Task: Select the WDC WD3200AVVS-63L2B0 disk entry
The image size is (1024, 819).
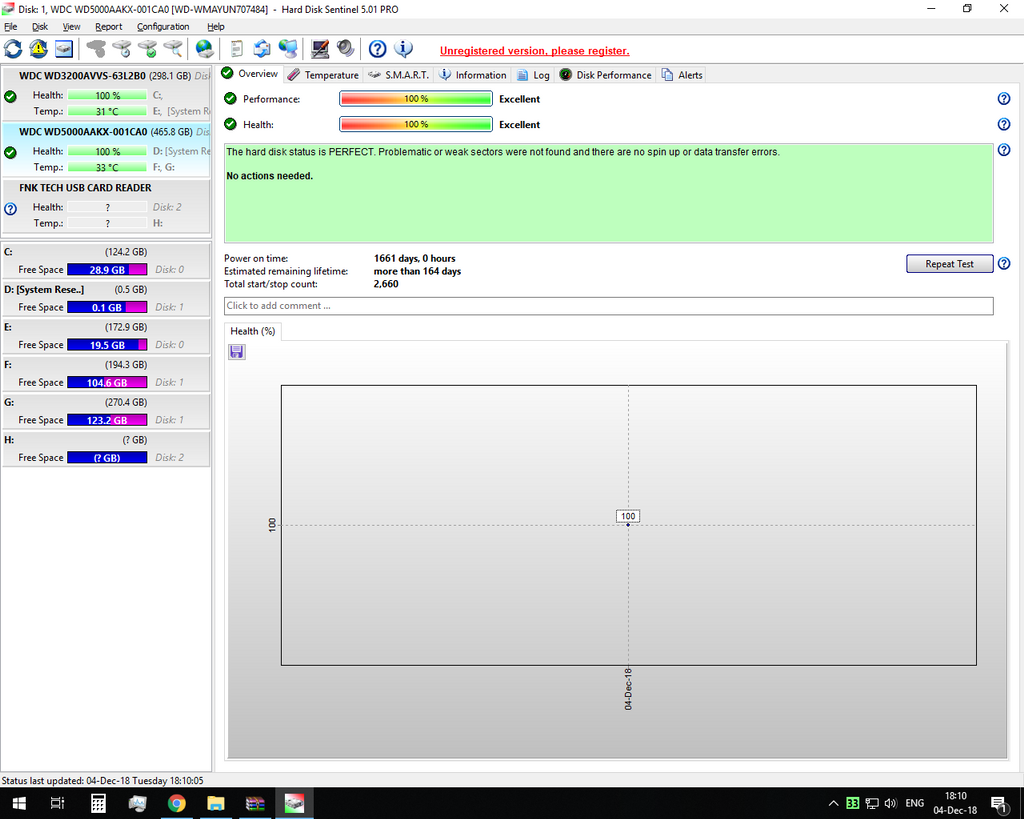Action: coord(106,92)
